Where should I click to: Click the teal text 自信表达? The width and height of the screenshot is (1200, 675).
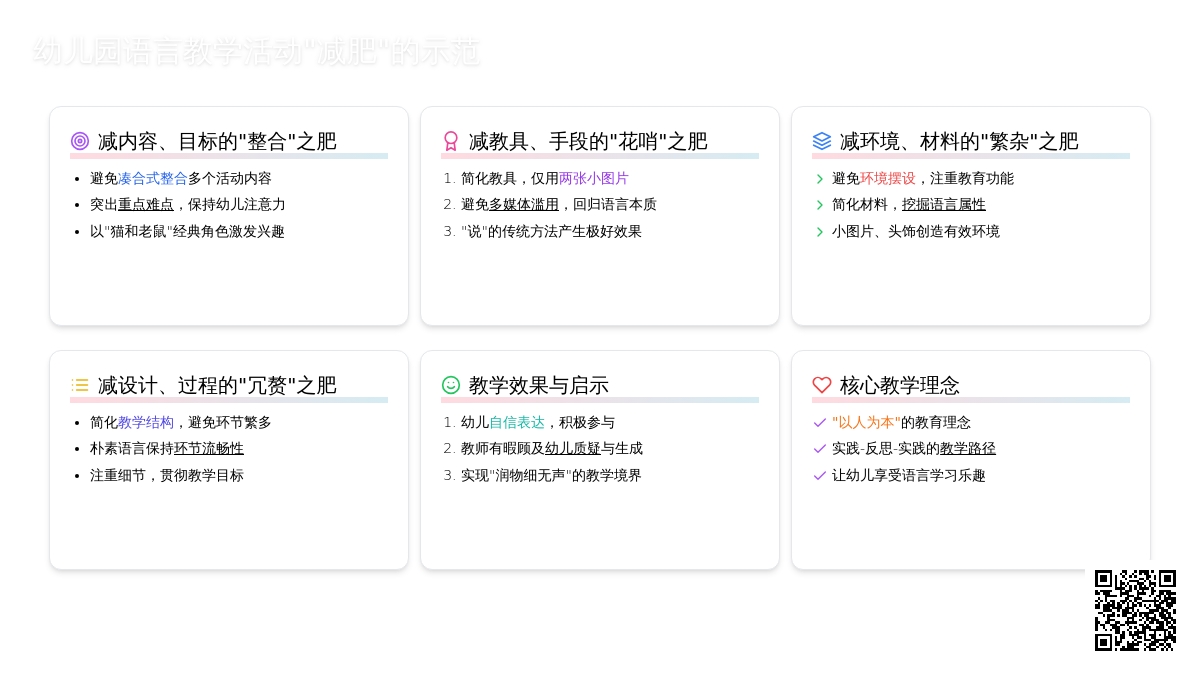tap(517, 423)
